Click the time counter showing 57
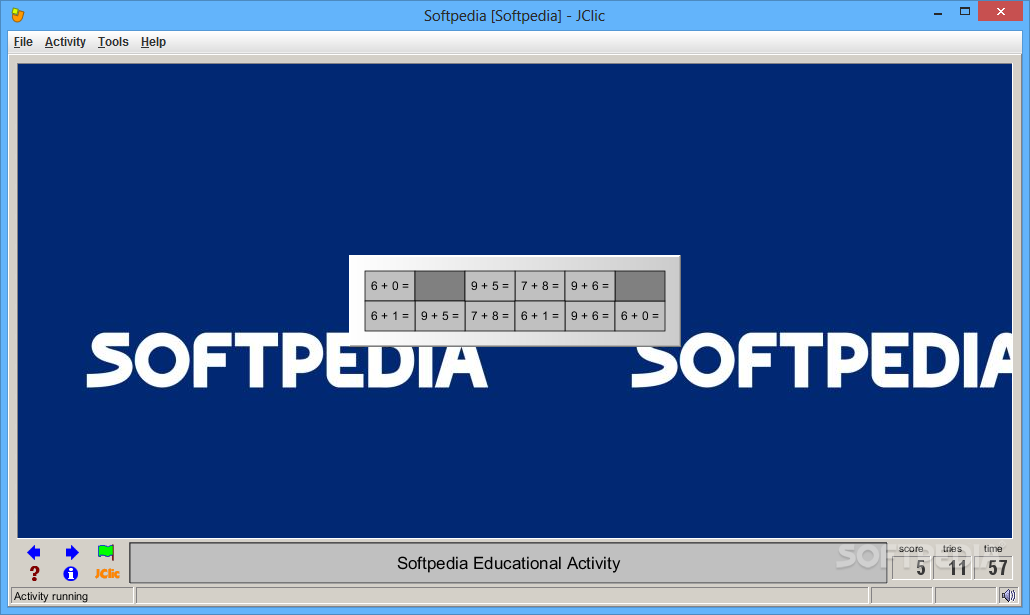The height and width of the screenshot is (615, 1030). 993,568
